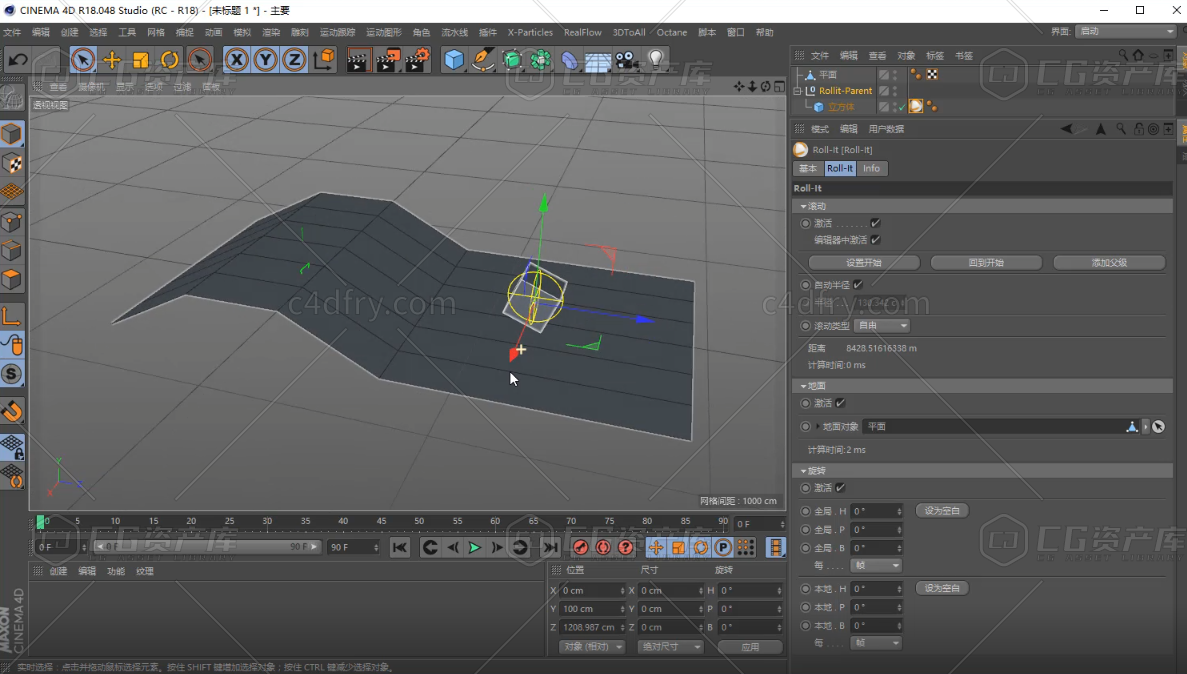
Task: Click the Keyframe Selection question mark icon
Action: click(x=626, y=547)
